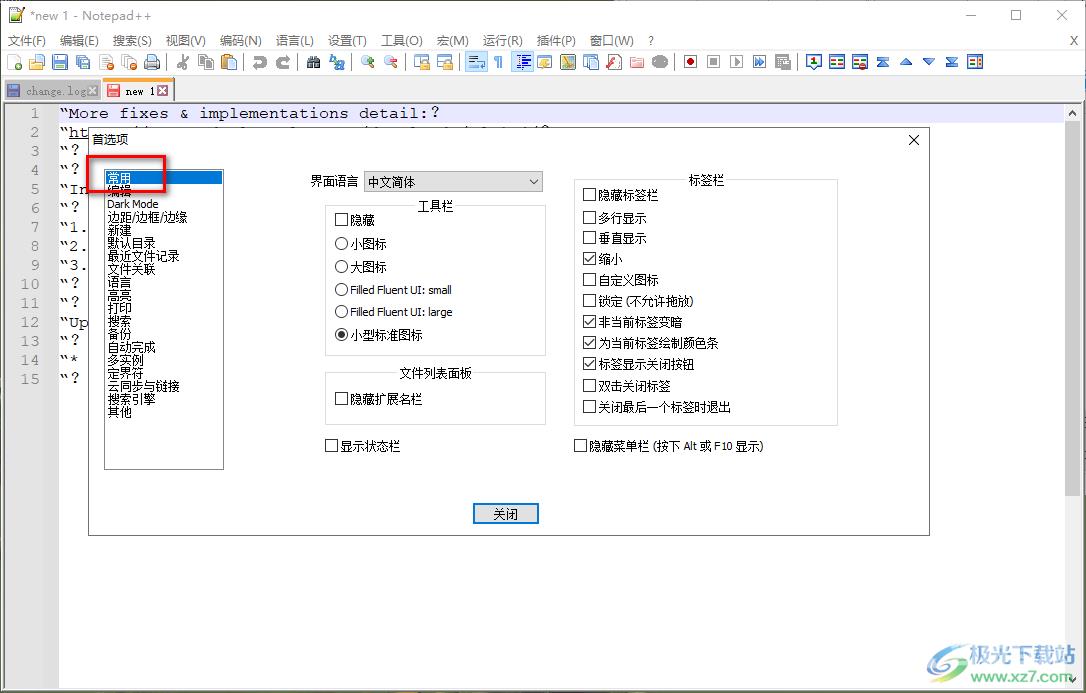Click the Close All toolbar icon

(x=129, y=62)
